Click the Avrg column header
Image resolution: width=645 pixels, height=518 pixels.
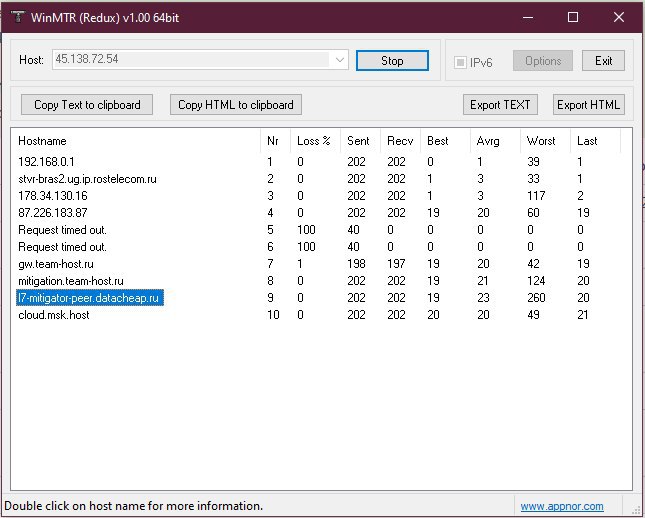pos(495,141)
